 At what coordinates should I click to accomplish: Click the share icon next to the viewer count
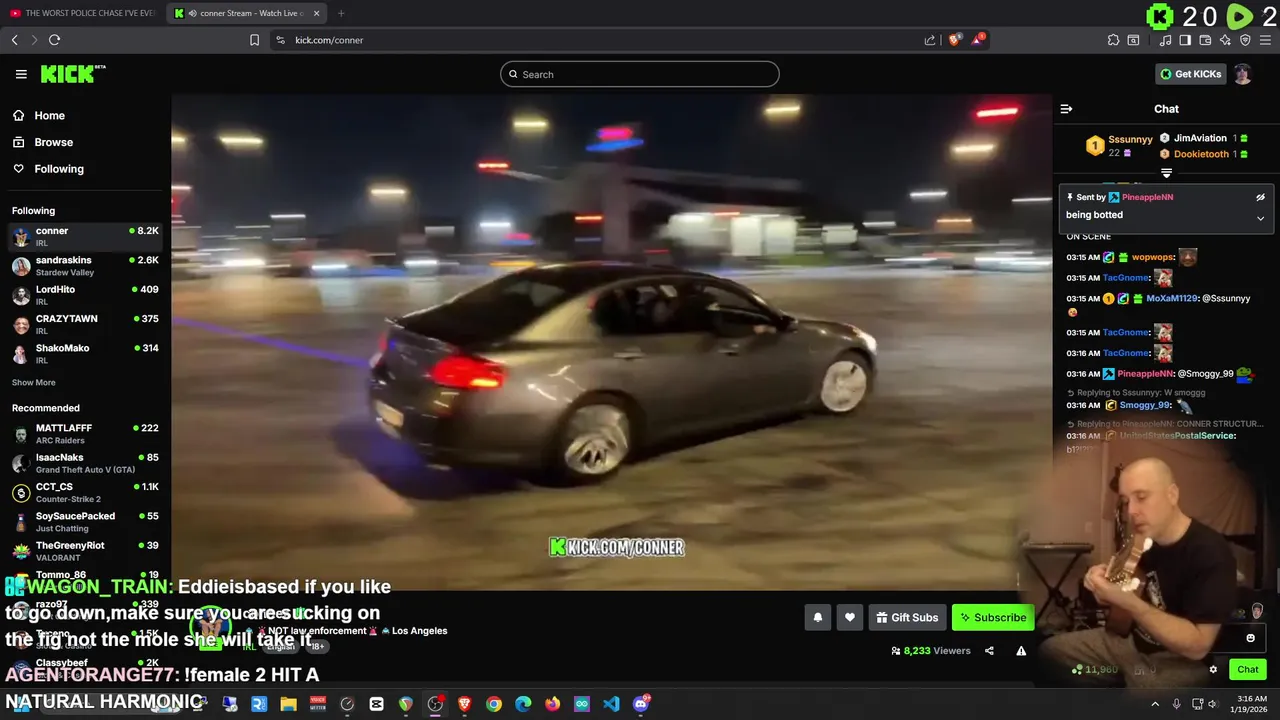click(989, 651)
